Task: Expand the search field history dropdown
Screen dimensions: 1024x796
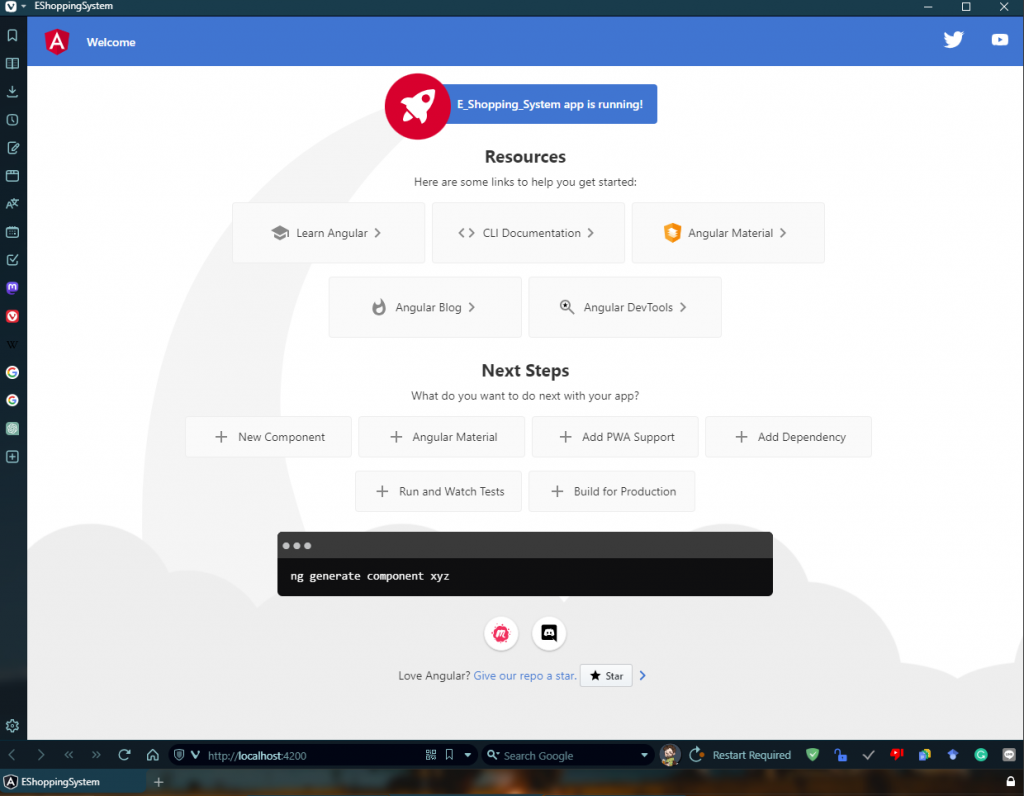Action: click(645, 755)
